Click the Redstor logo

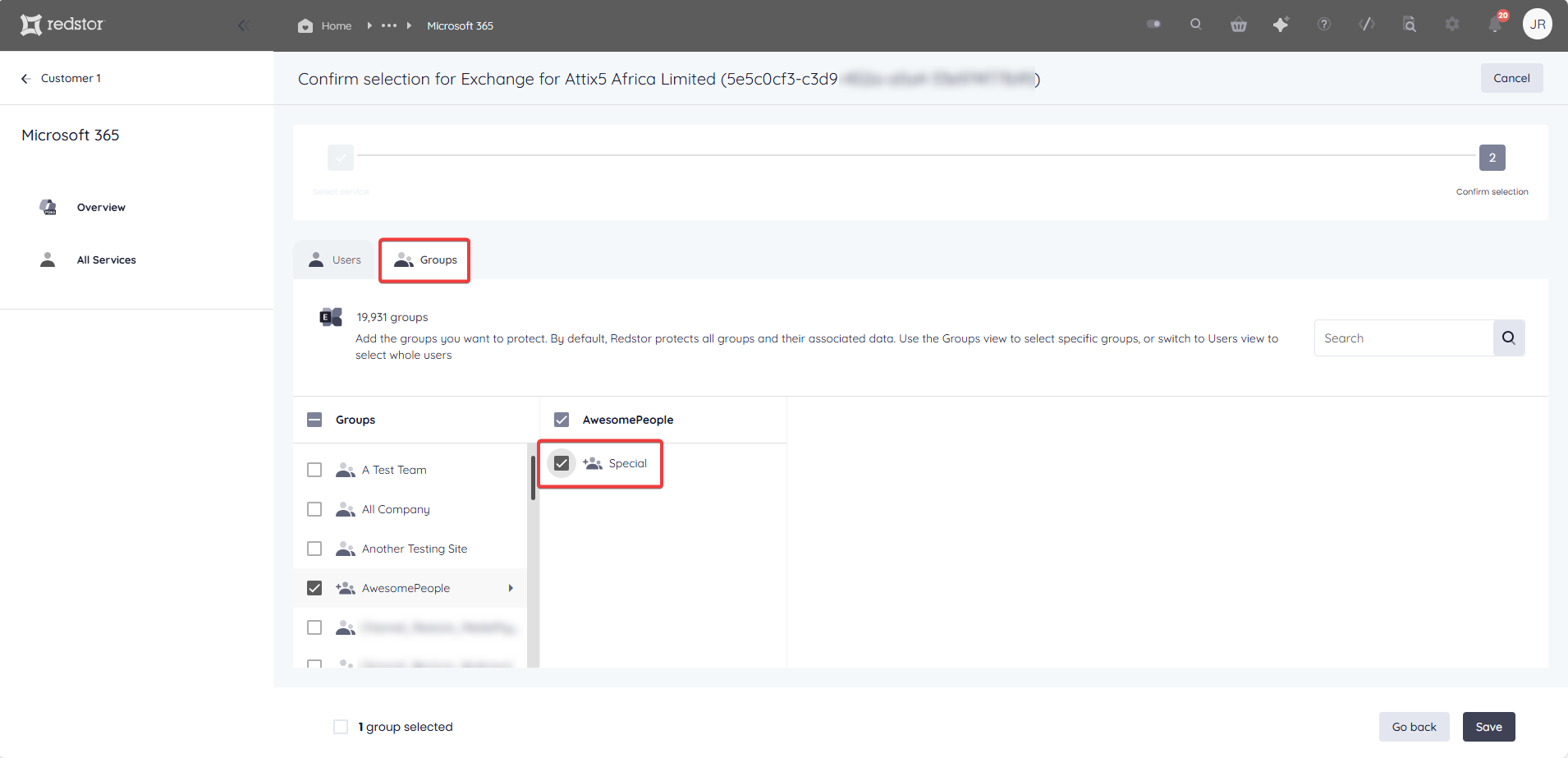[62, 25]
